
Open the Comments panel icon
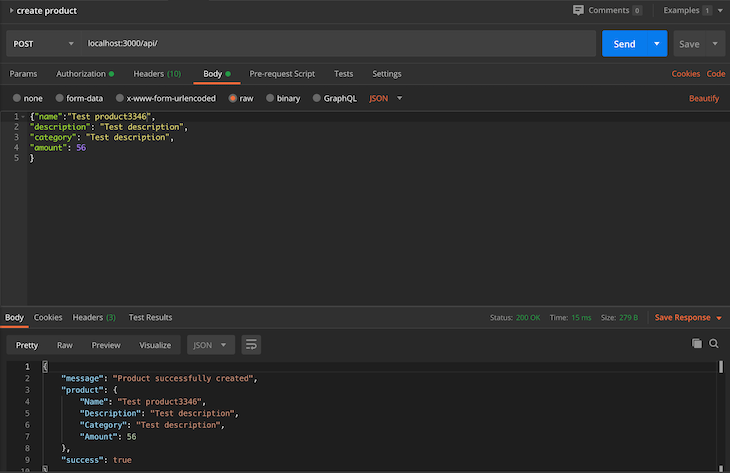[578, 10]
